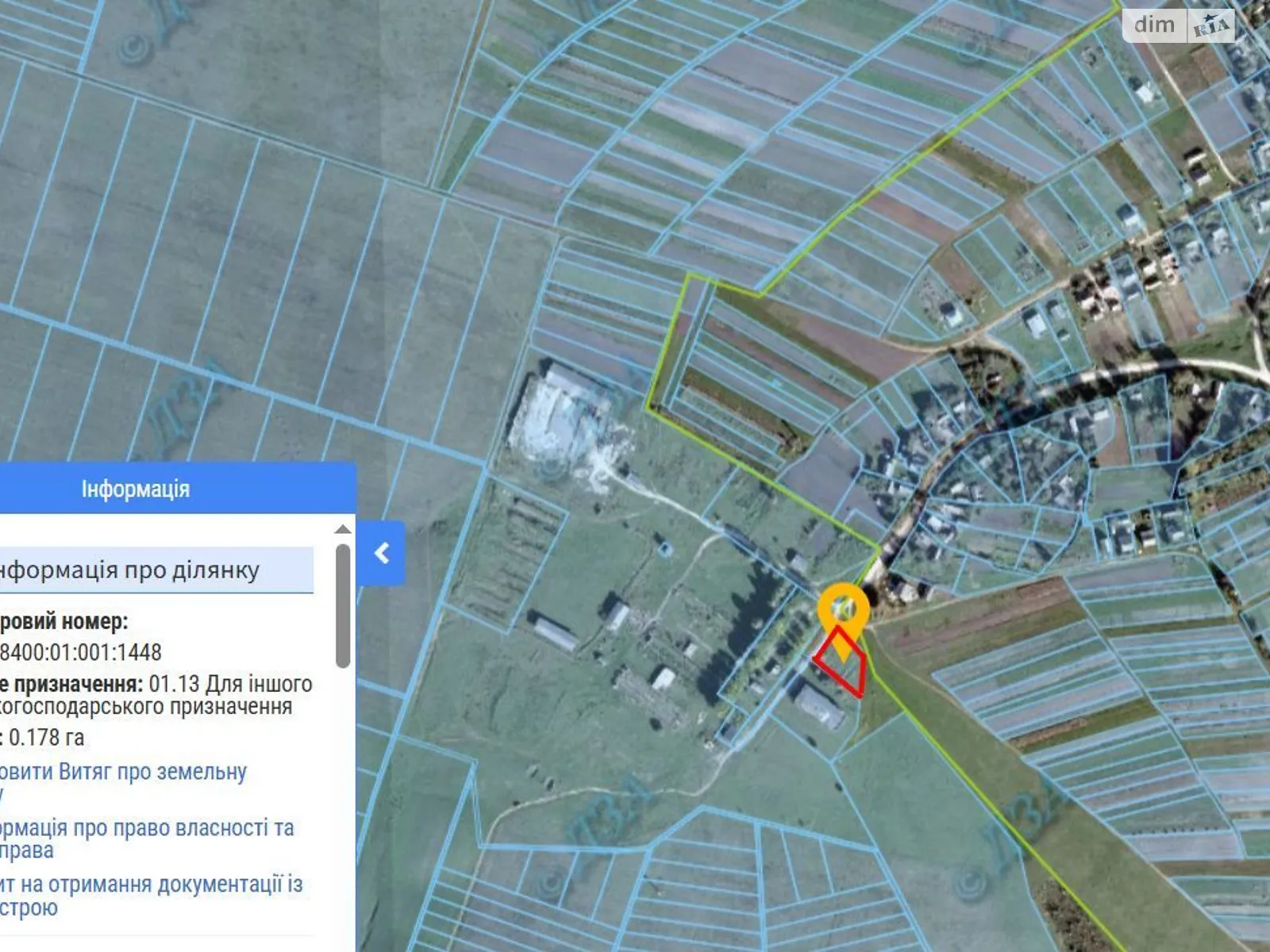This screenshot has height=952, width=1270.
Task: Click the RIA star logo
Action: pos(1211,26)
